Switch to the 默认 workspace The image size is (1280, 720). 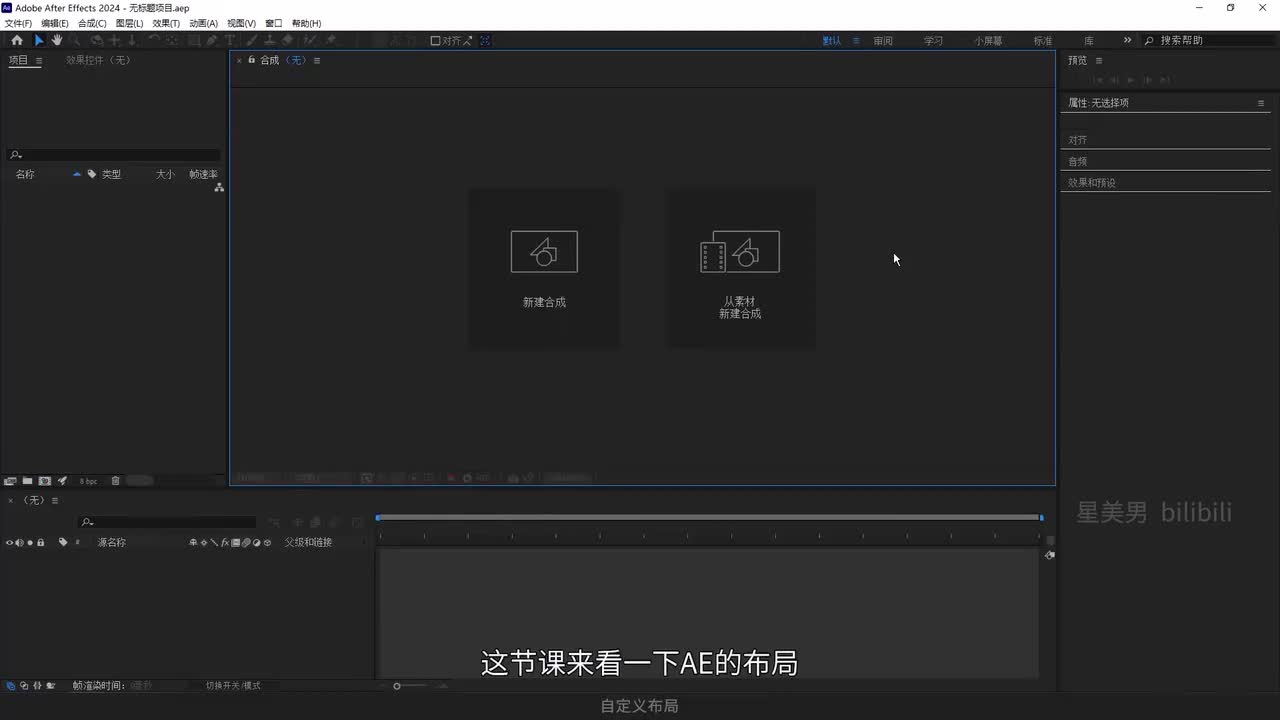pos(831,41)
